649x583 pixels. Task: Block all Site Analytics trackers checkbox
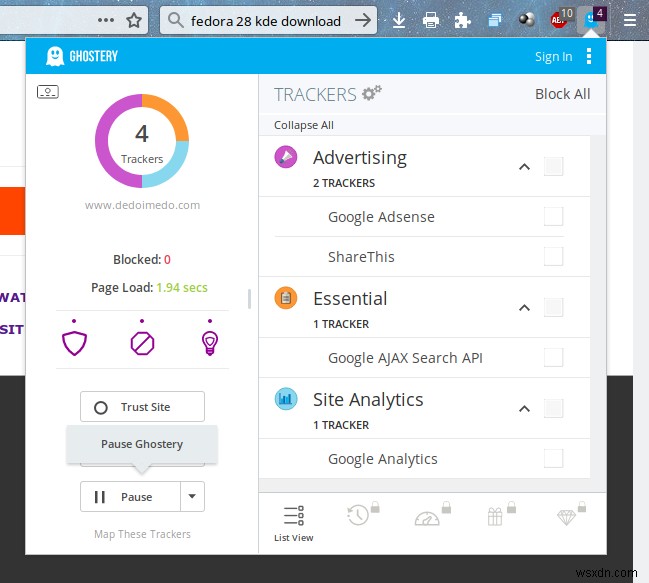point(553,408)
